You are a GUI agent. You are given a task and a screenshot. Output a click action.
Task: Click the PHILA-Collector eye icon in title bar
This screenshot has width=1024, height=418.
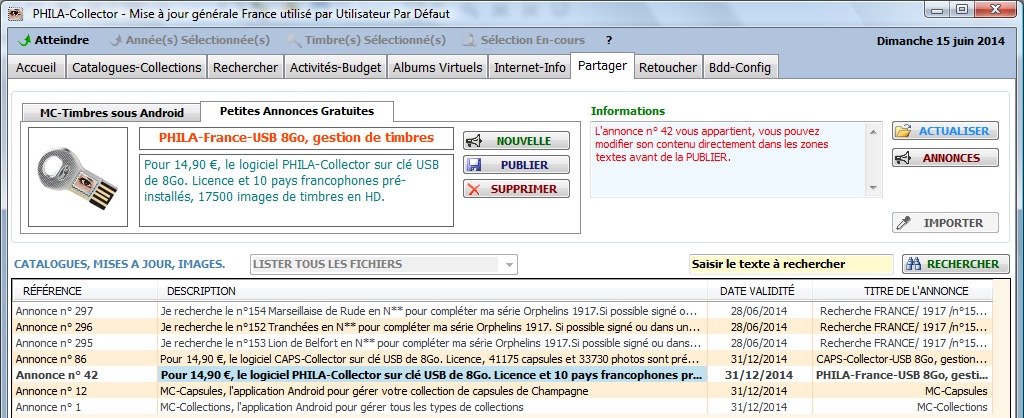tap(15, 13)
